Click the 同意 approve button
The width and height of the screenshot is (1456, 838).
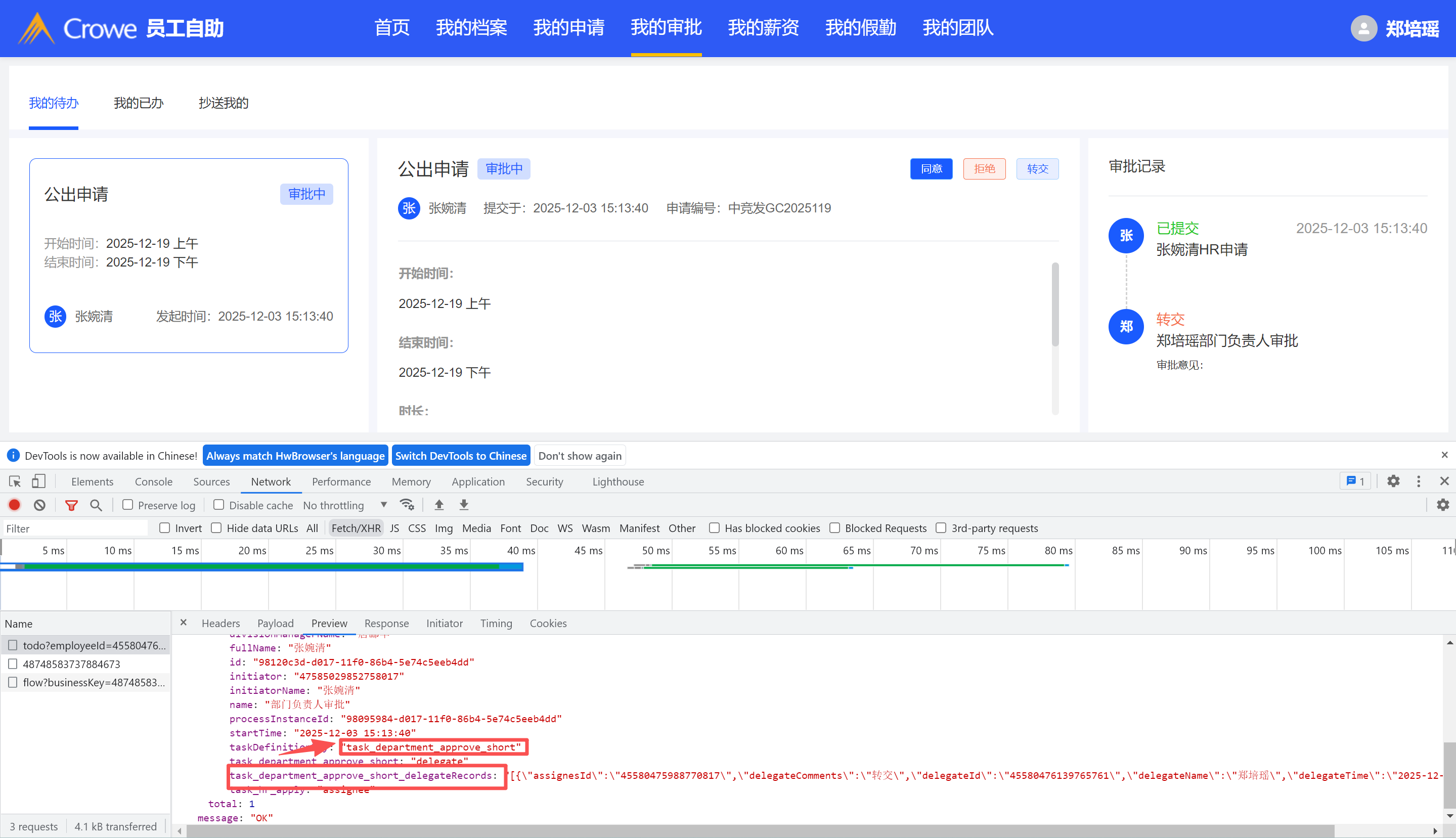931,168
